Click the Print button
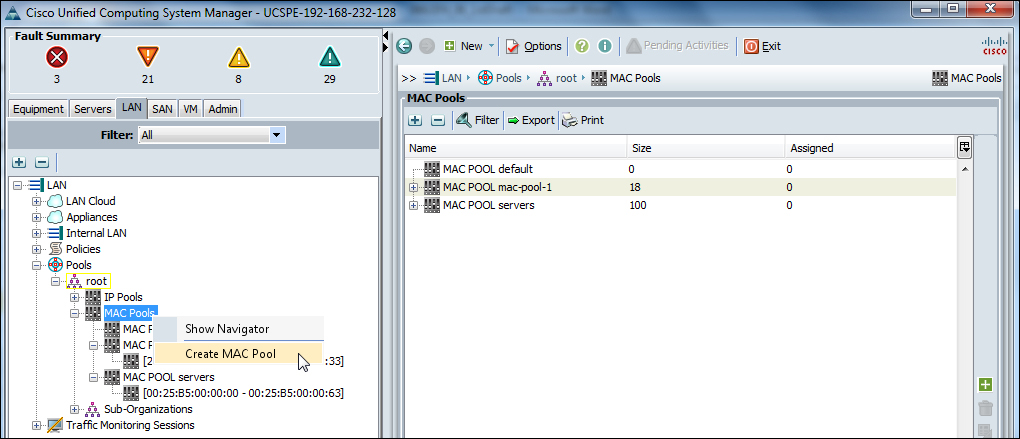This screenshot has height=439, width=1020. tap(584, 120)
